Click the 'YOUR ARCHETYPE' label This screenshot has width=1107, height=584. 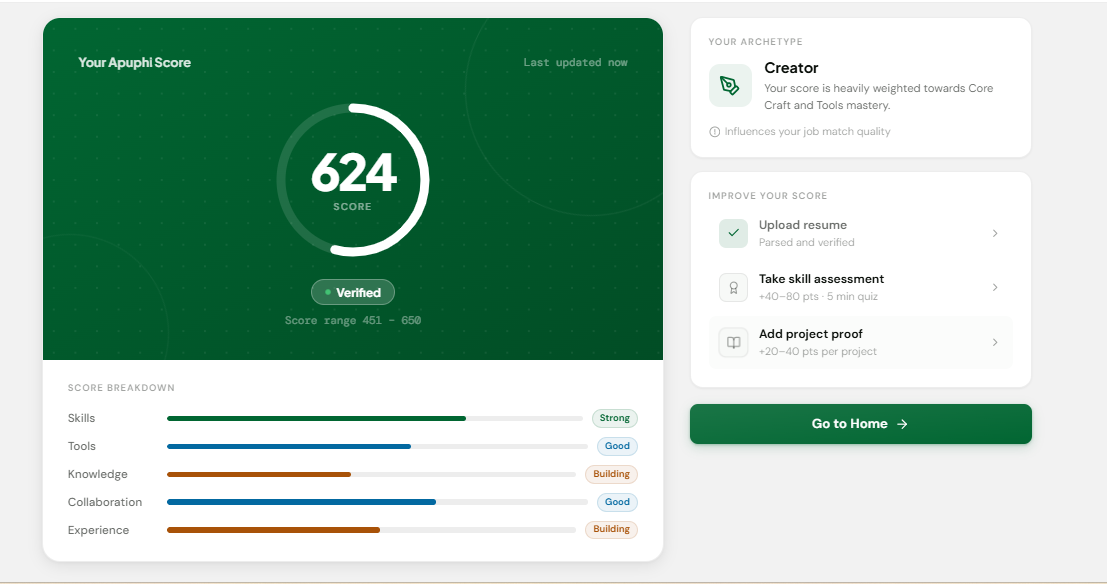point(755,42)
